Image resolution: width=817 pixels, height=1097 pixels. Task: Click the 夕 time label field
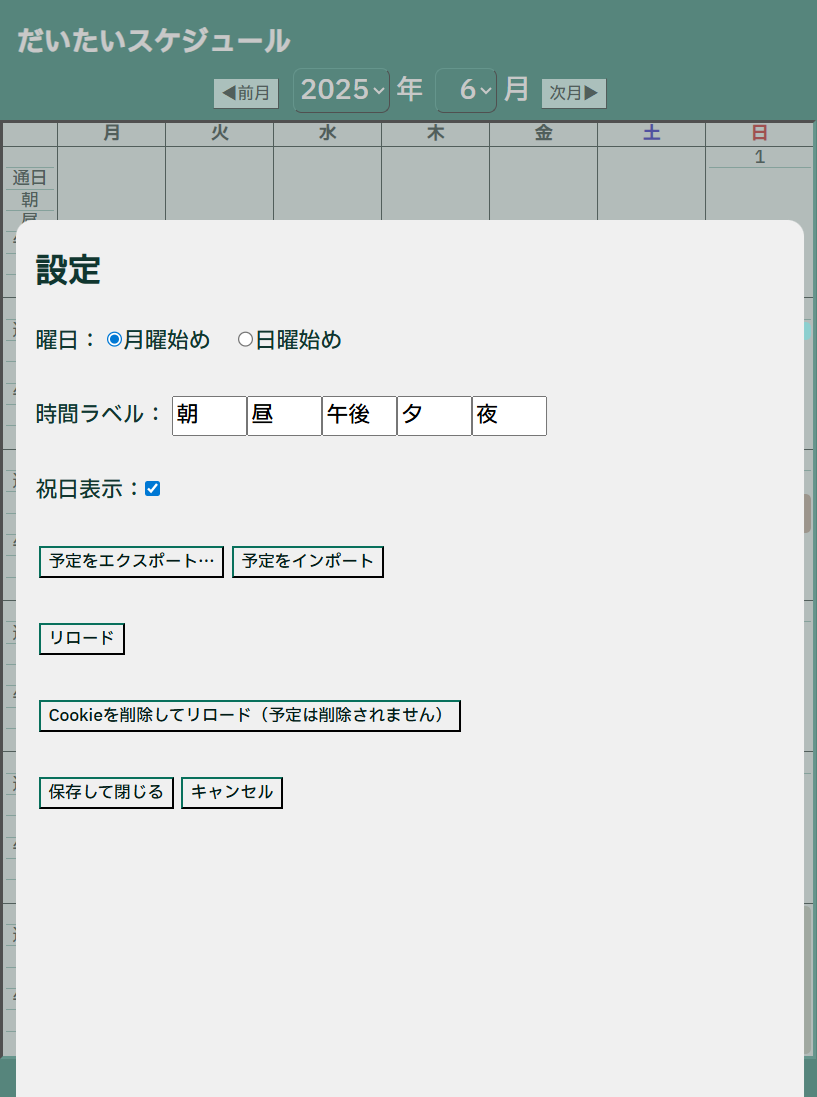click(x=434, y=416)
